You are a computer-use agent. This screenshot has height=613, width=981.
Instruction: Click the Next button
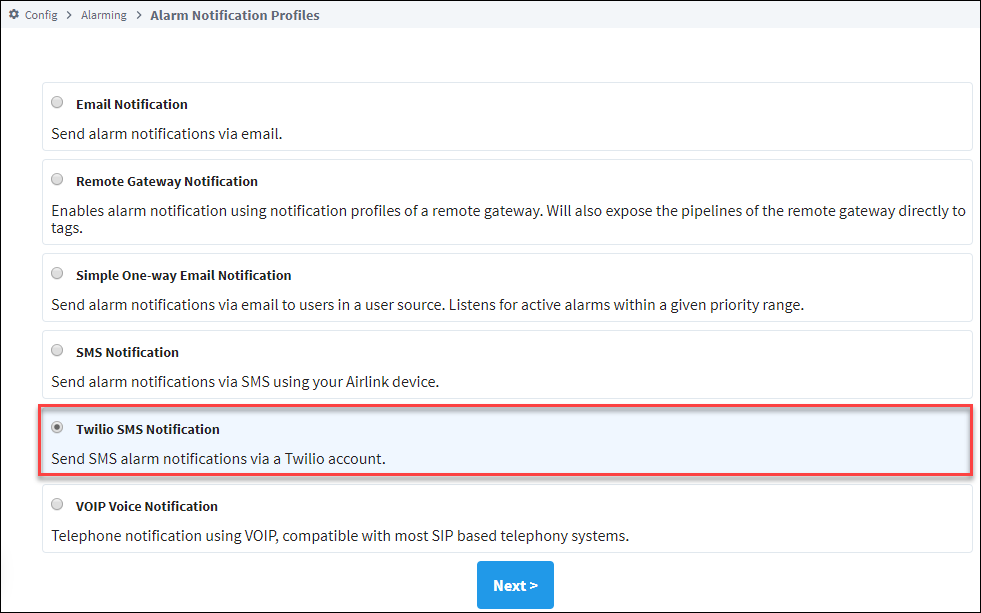[515, 585]
